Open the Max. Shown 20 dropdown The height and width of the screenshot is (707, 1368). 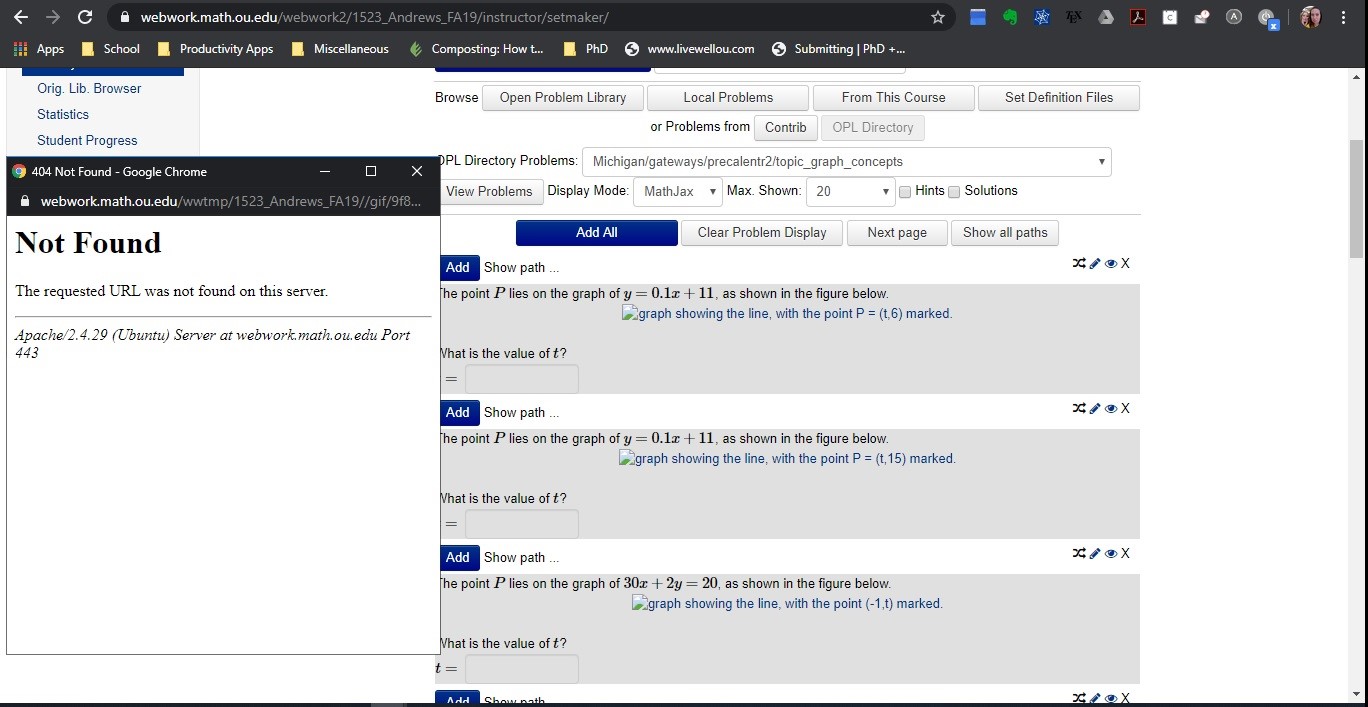(850, 192)
